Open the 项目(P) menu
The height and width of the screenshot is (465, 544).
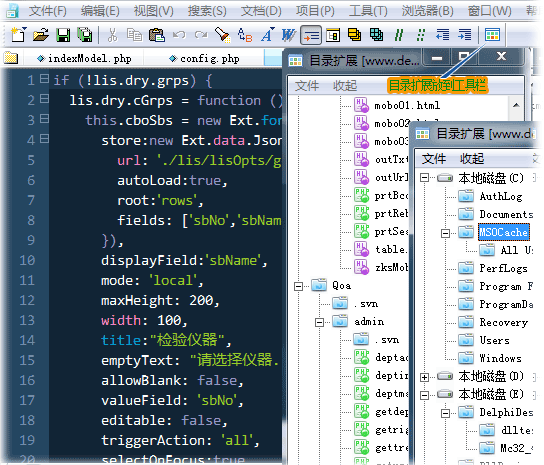[315, 11]
